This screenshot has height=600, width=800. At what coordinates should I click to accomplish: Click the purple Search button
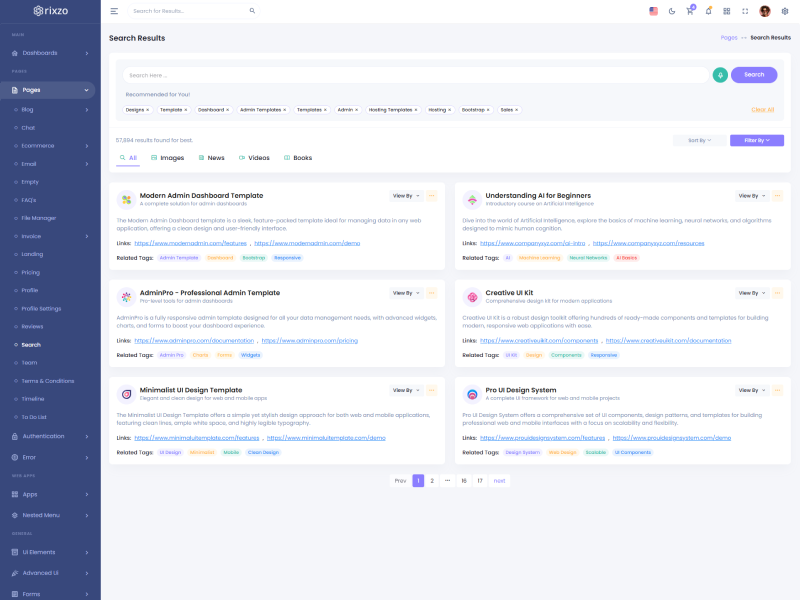pos(753,75)
